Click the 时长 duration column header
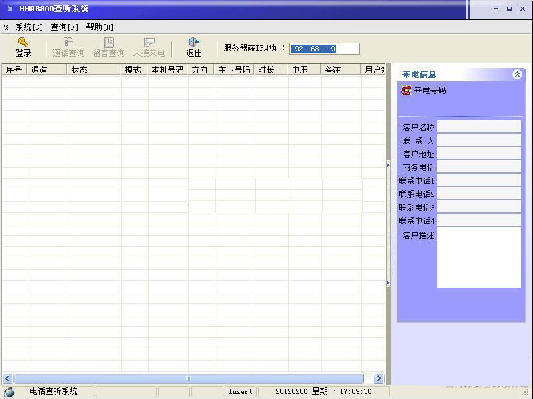This screenshot has width=533, height=399. coord(272,69)
